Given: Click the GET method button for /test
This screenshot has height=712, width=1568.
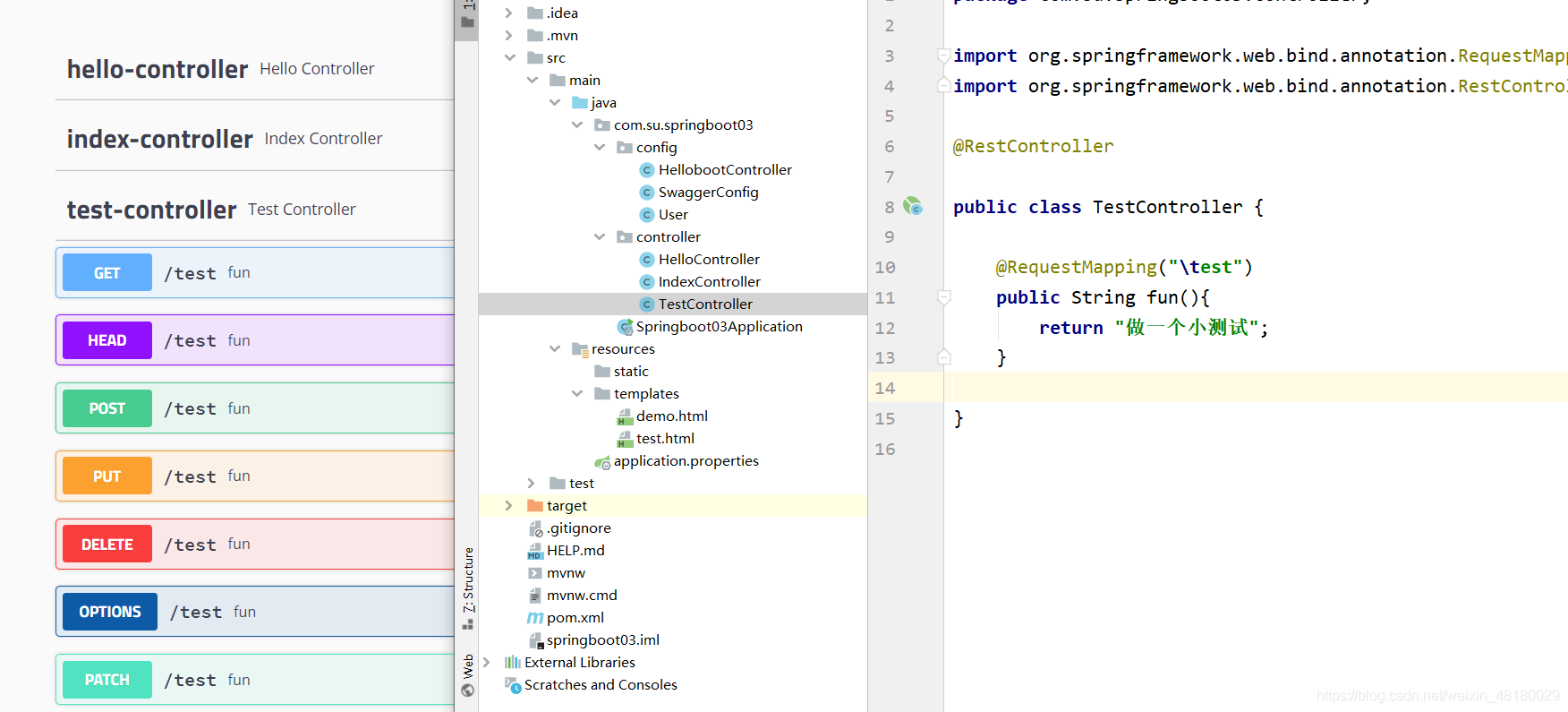Looking at the screenshot, I should 107,273.
